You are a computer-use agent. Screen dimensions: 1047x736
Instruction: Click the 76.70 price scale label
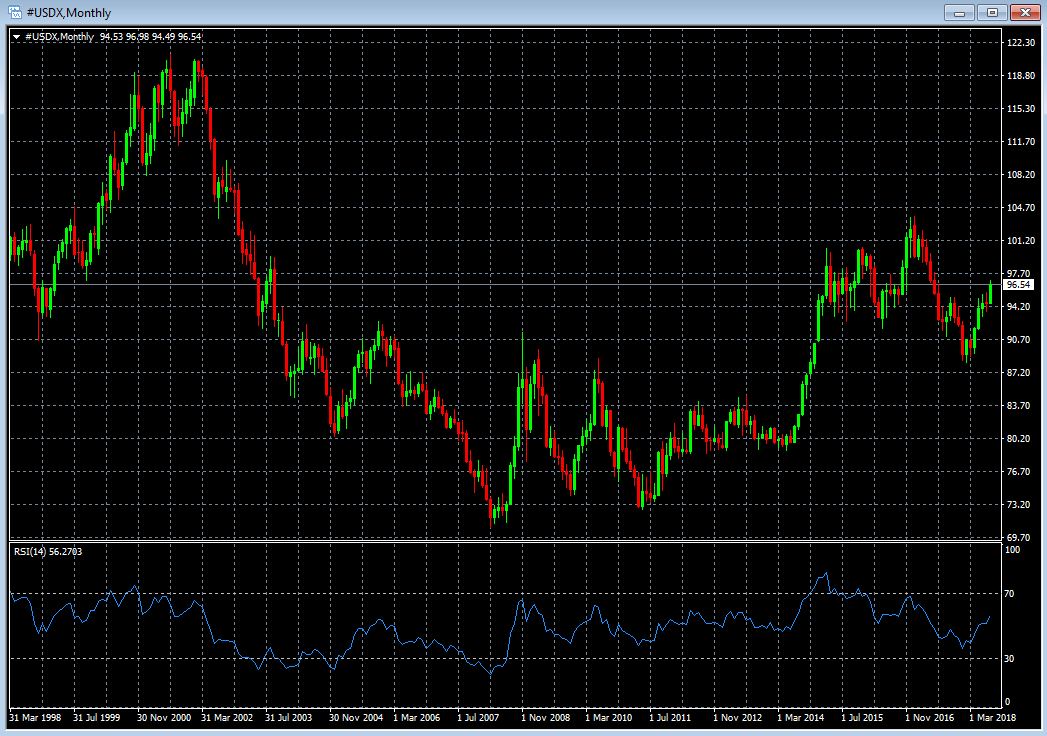point(1018,472)
